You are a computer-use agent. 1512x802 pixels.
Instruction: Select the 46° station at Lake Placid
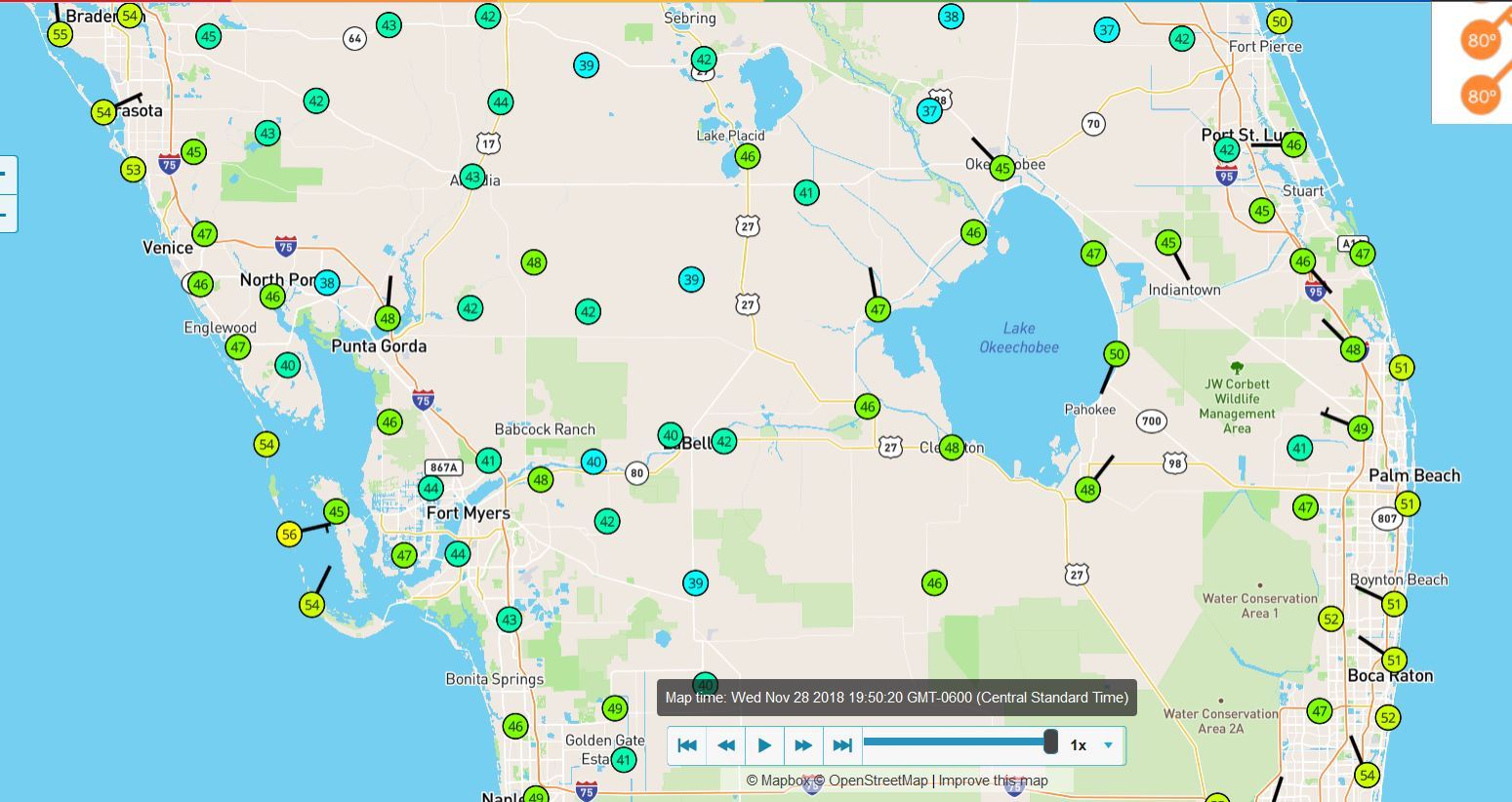(748, 156)
